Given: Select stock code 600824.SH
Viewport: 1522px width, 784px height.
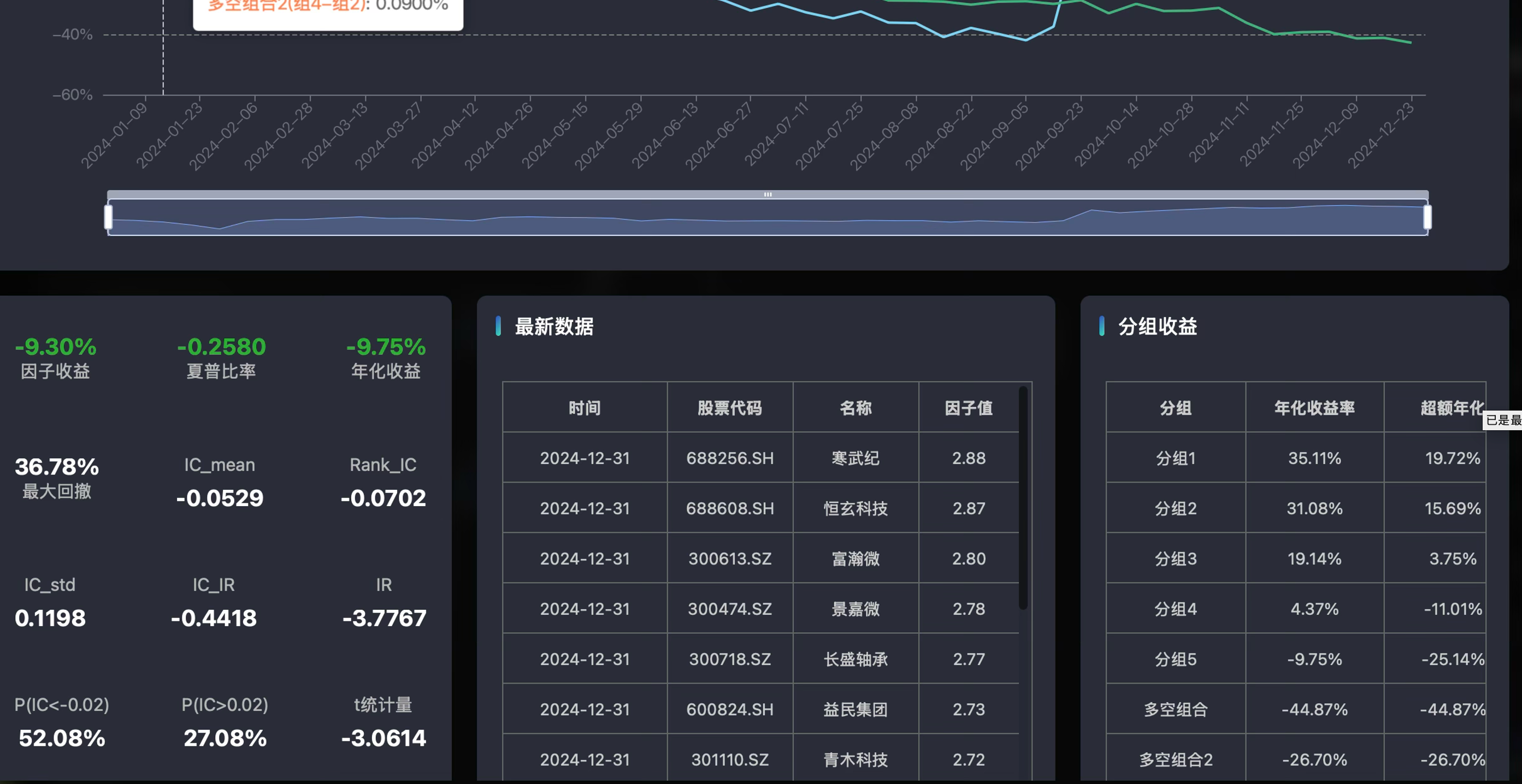Looking at the screenshot, I should 730,709.
